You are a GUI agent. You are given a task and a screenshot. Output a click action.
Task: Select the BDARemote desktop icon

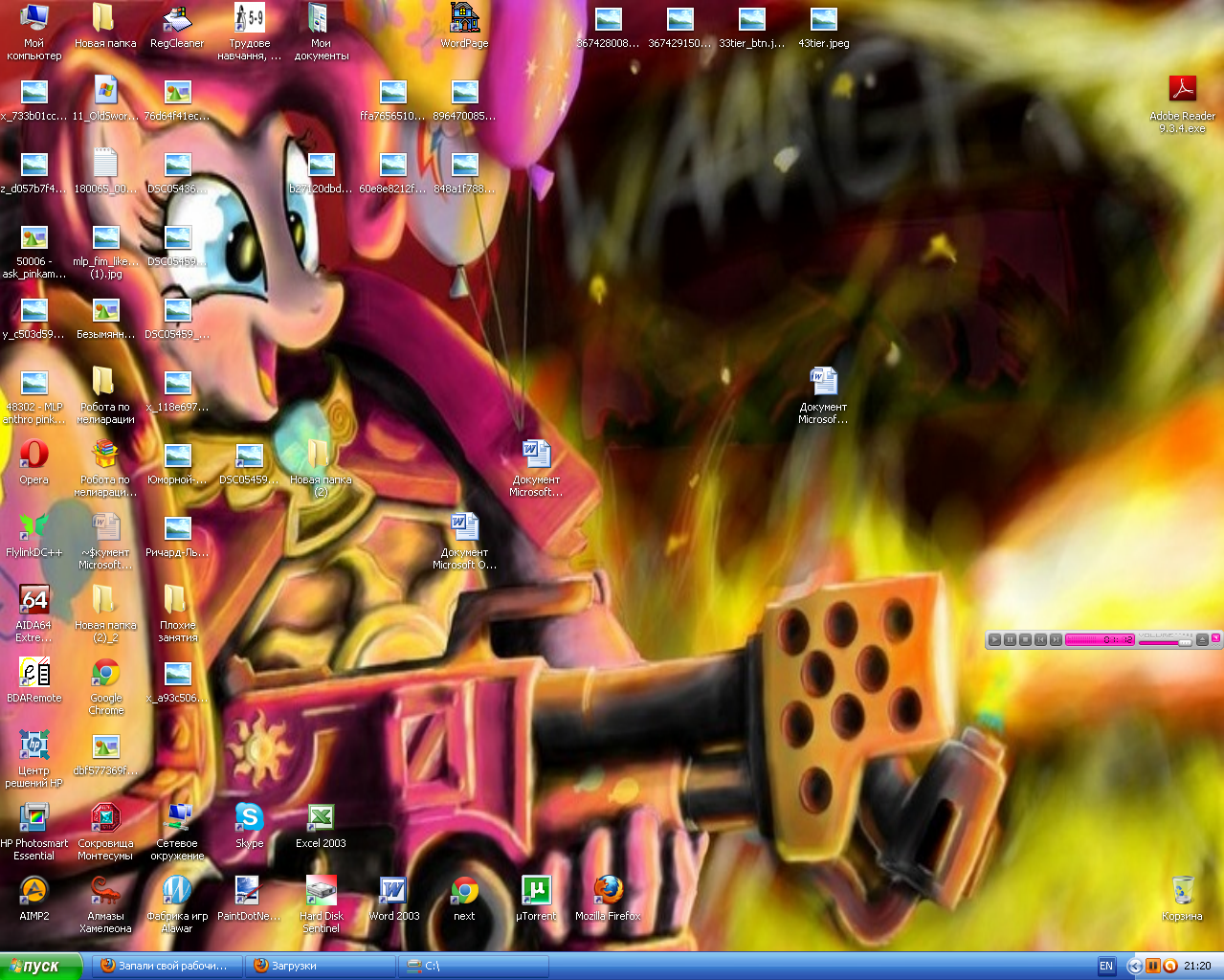click(x=33, y=680)
